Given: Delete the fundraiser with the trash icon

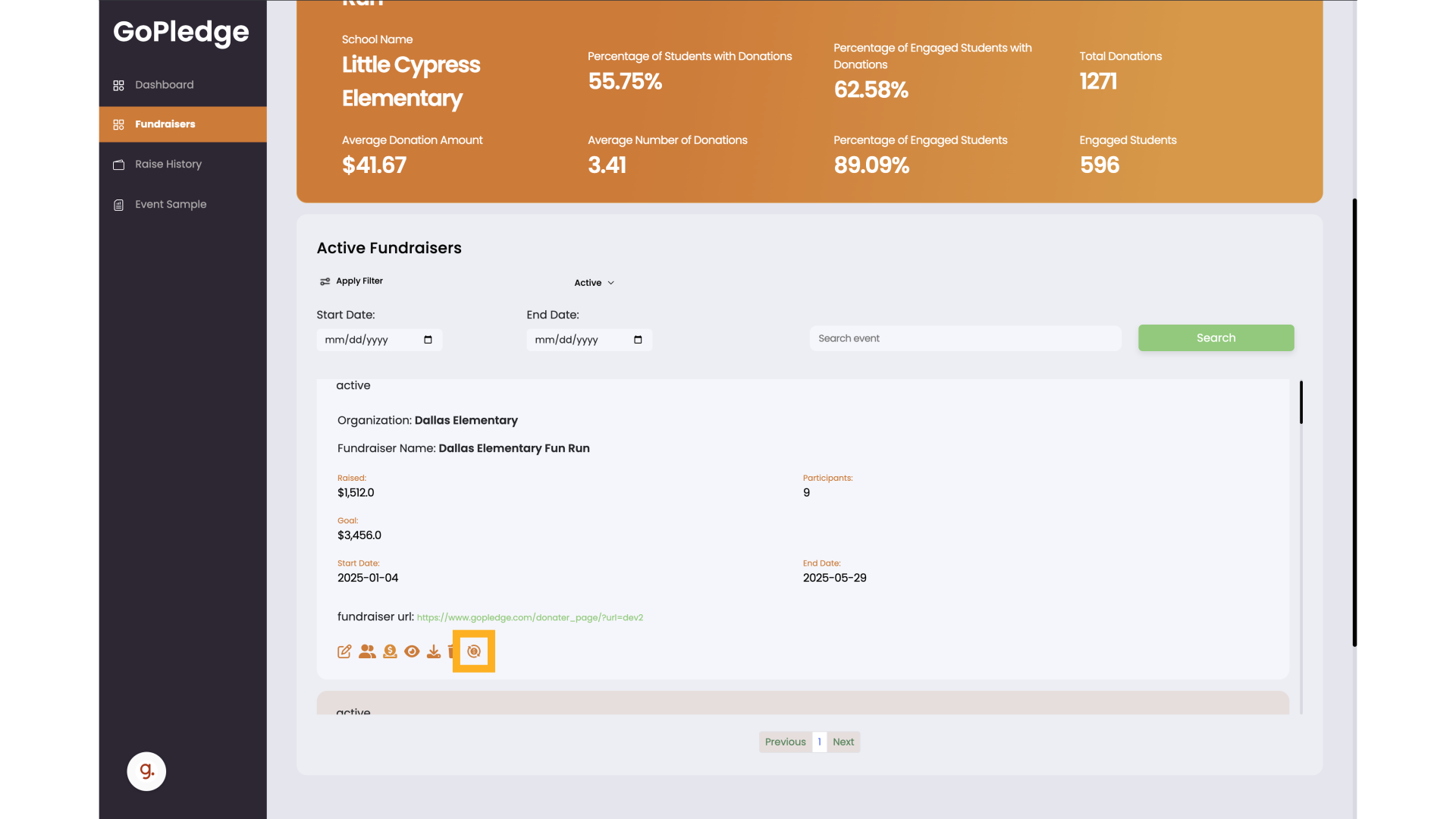Looking at the screenshot, I should coord(451,651).
